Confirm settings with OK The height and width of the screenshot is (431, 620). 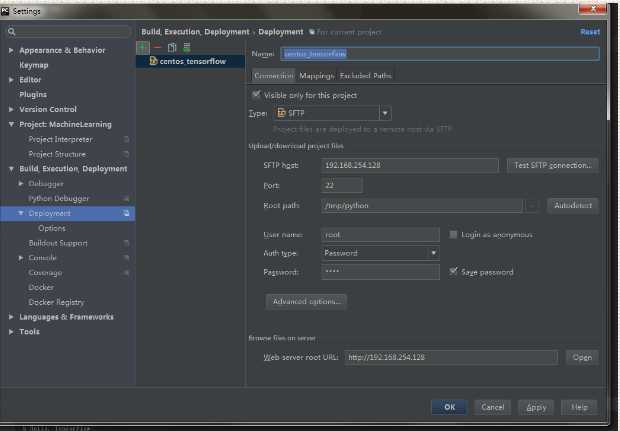pos(449,407)
